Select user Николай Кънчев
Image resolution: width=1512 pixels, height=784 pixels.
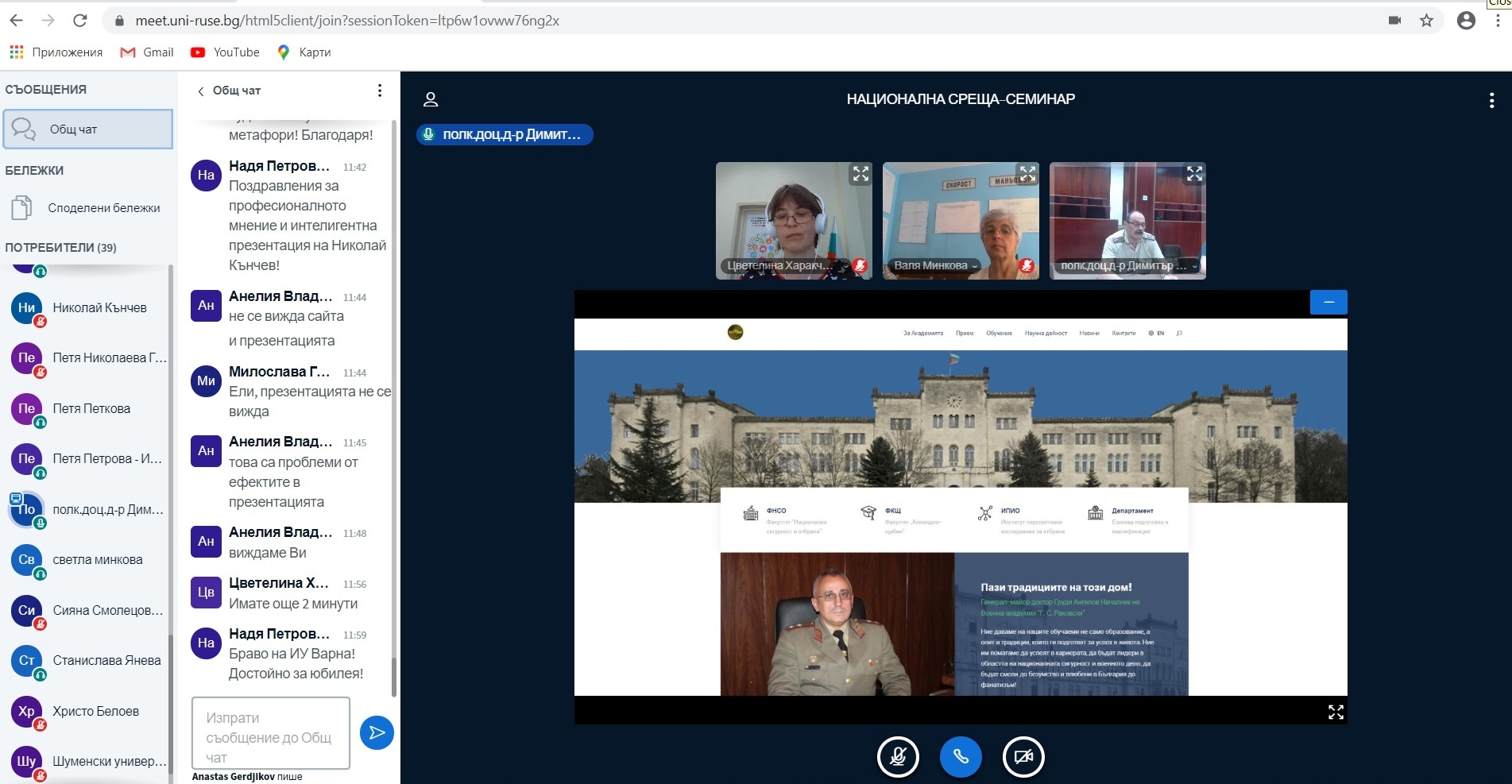(x=87, y=308)
